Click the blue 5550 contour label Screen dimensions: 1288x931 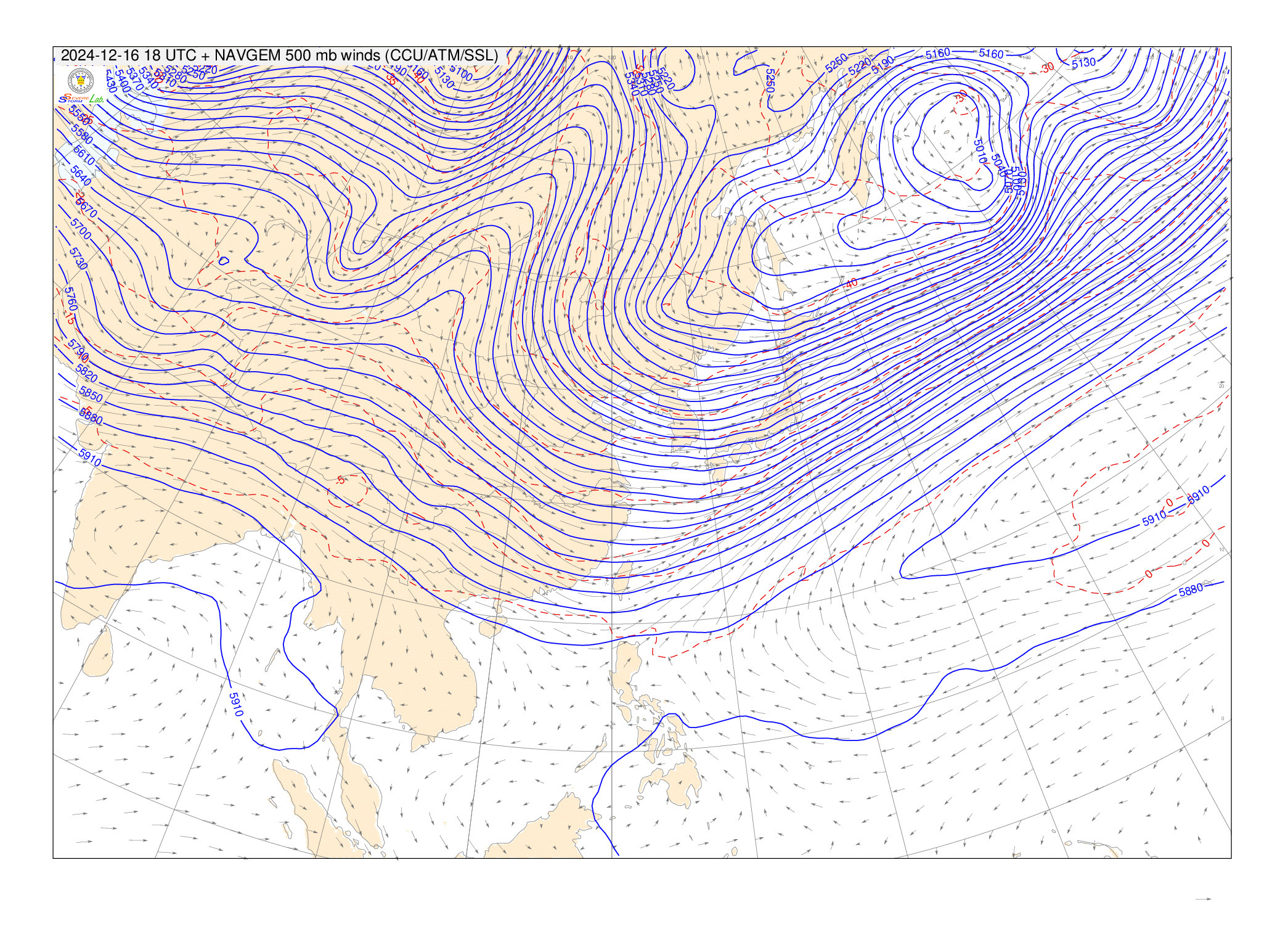(x=79, y=115)
